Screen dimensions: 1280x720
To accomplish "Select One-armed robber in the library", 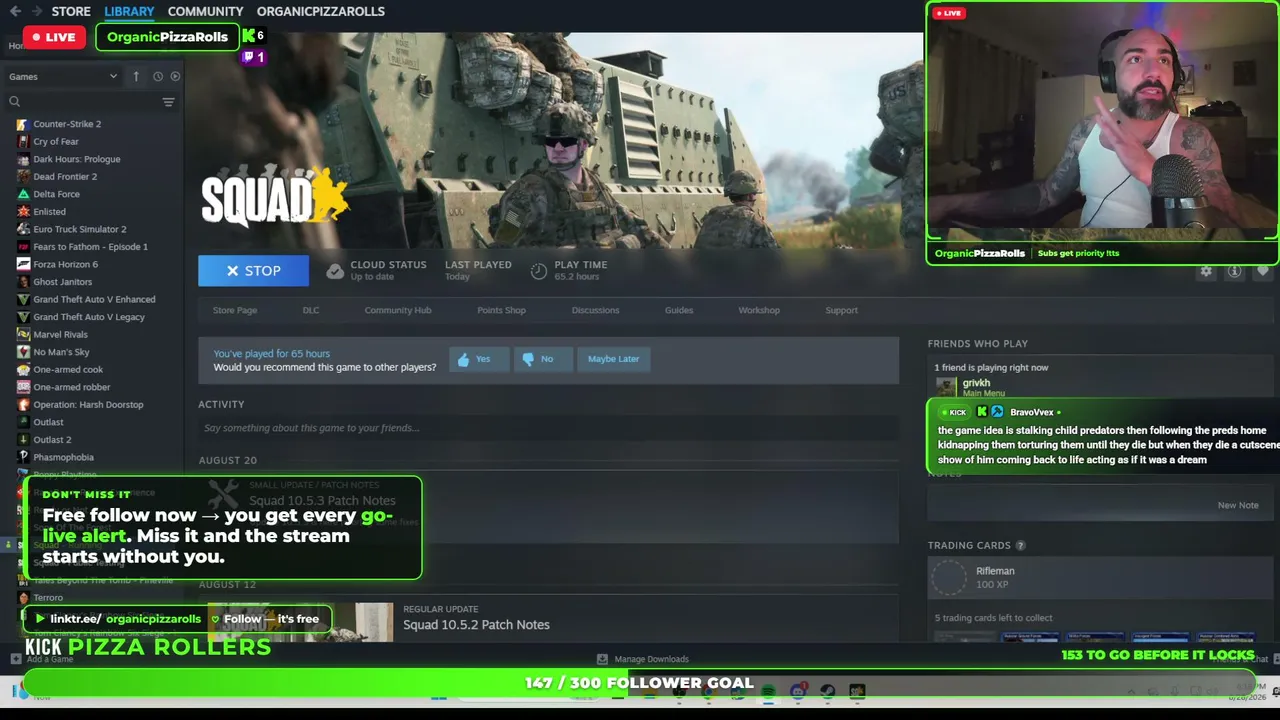I will coord(71,387).
